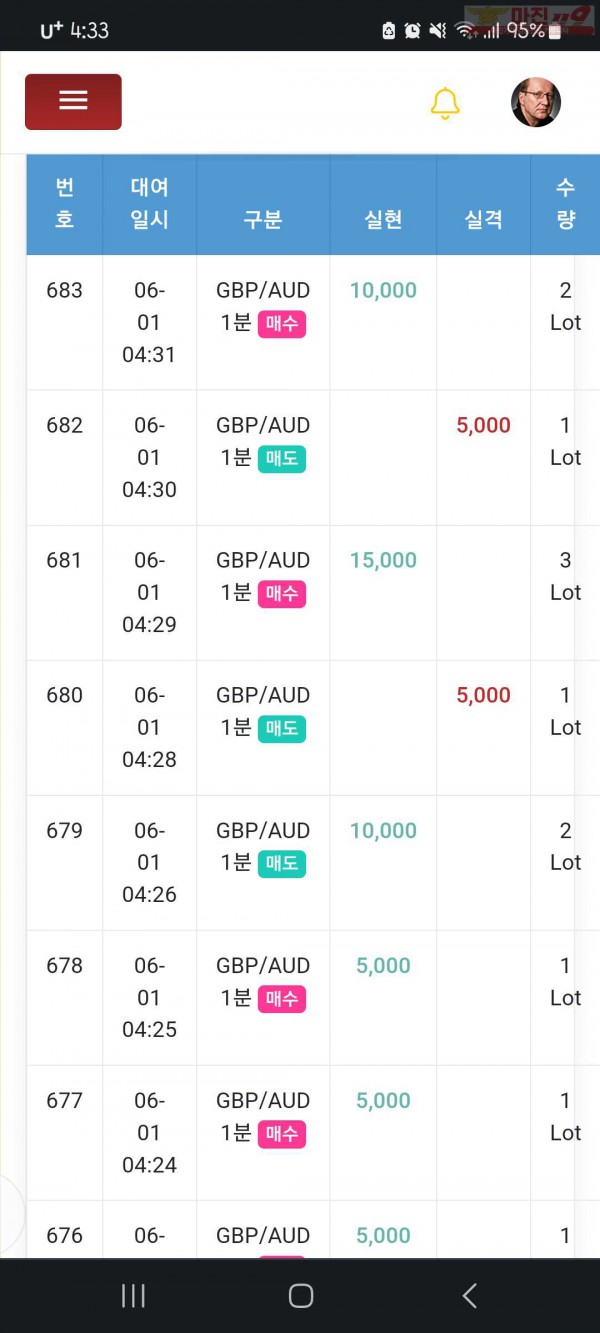Open the user profile avatar
This screenshot has height=1333, width=600.
point(536,102)
